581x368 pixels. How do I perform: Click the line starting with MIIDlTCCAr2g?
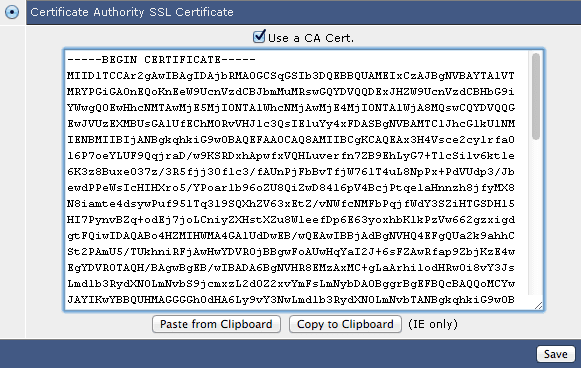click(290, 76)
